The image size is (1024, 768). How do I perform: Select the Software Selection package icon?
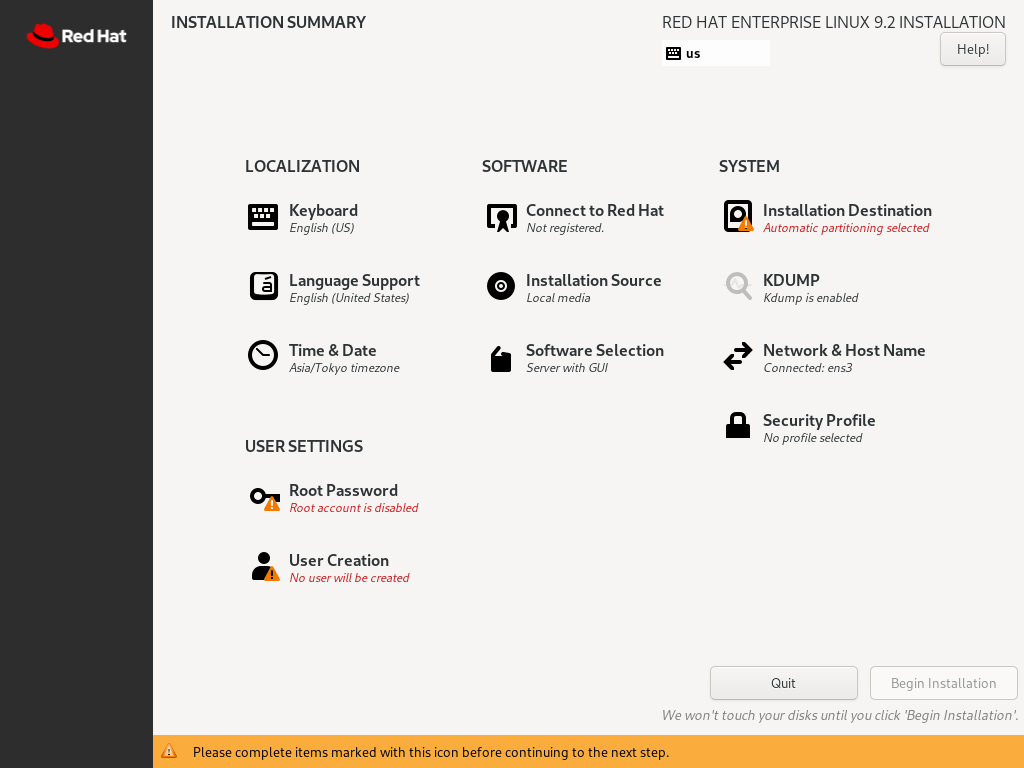(500, 357)
